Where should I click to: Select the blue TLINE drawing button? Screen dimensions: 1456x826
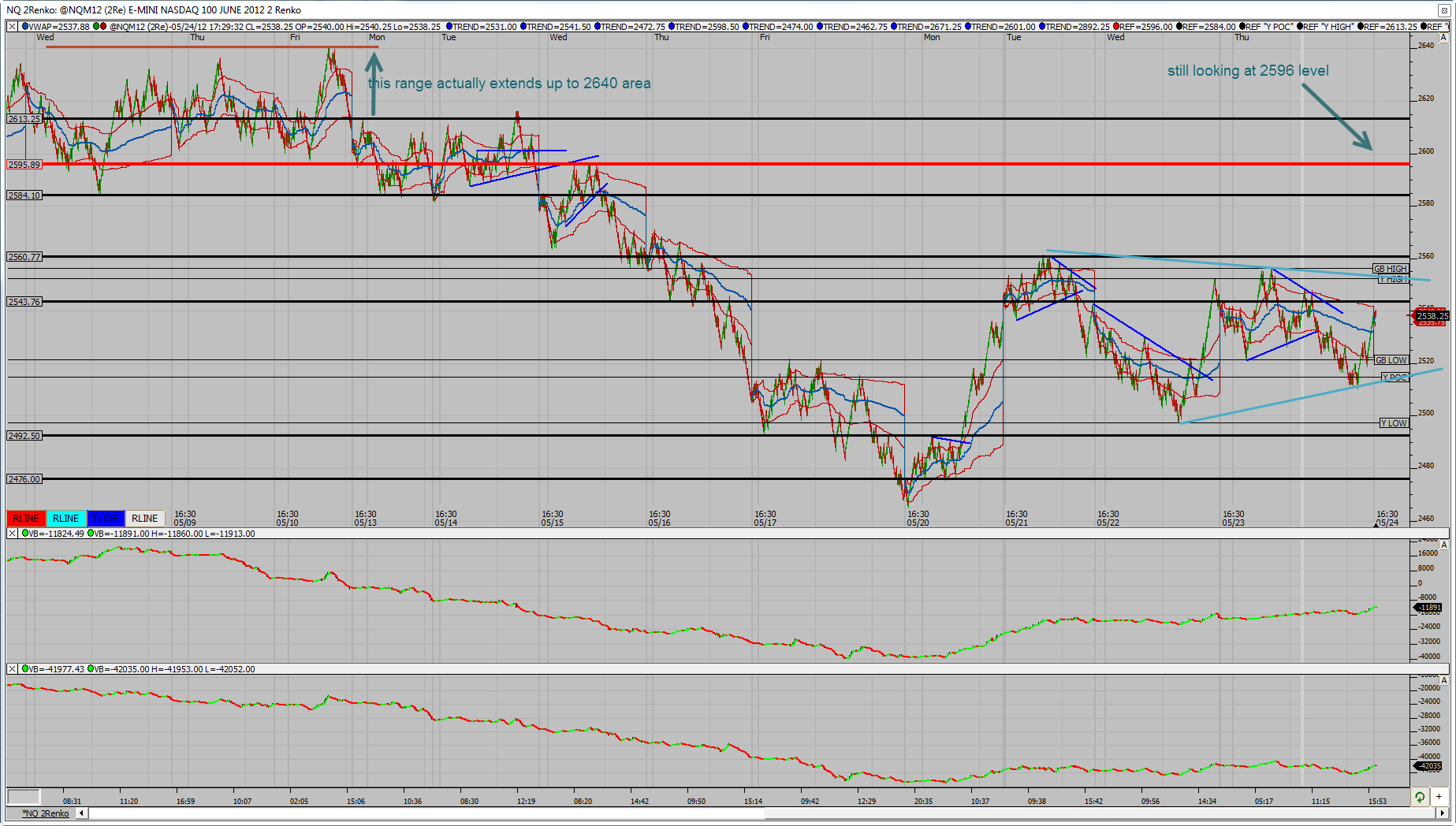point(106,519)
